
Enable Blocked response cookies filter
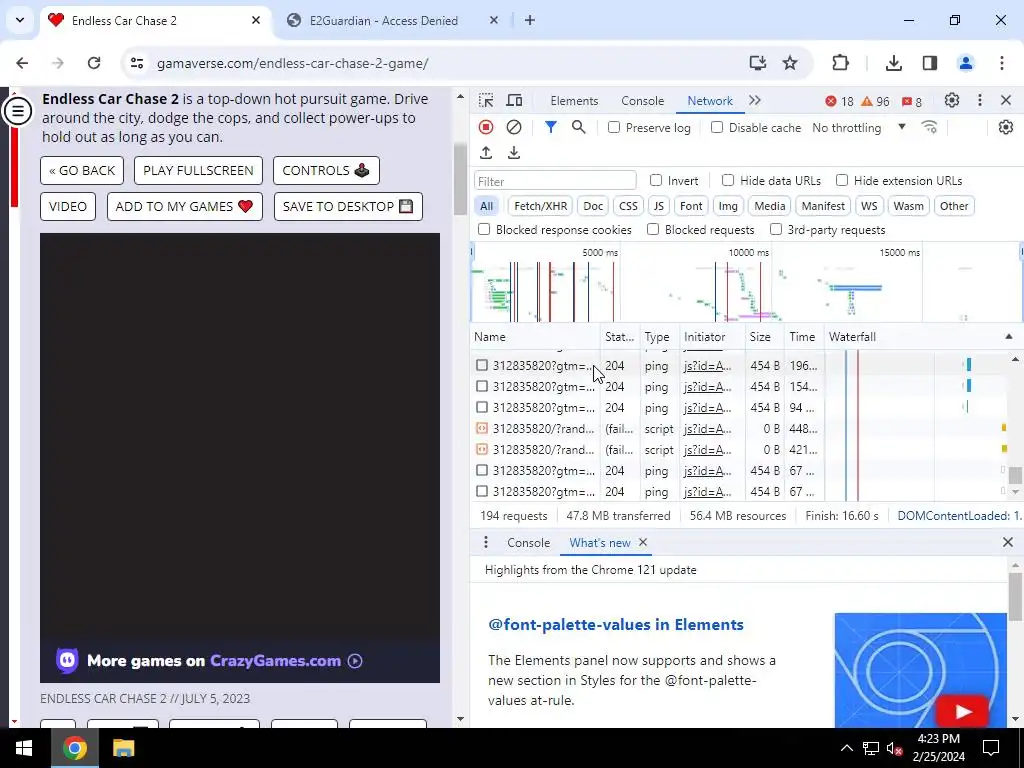[484, 229]
